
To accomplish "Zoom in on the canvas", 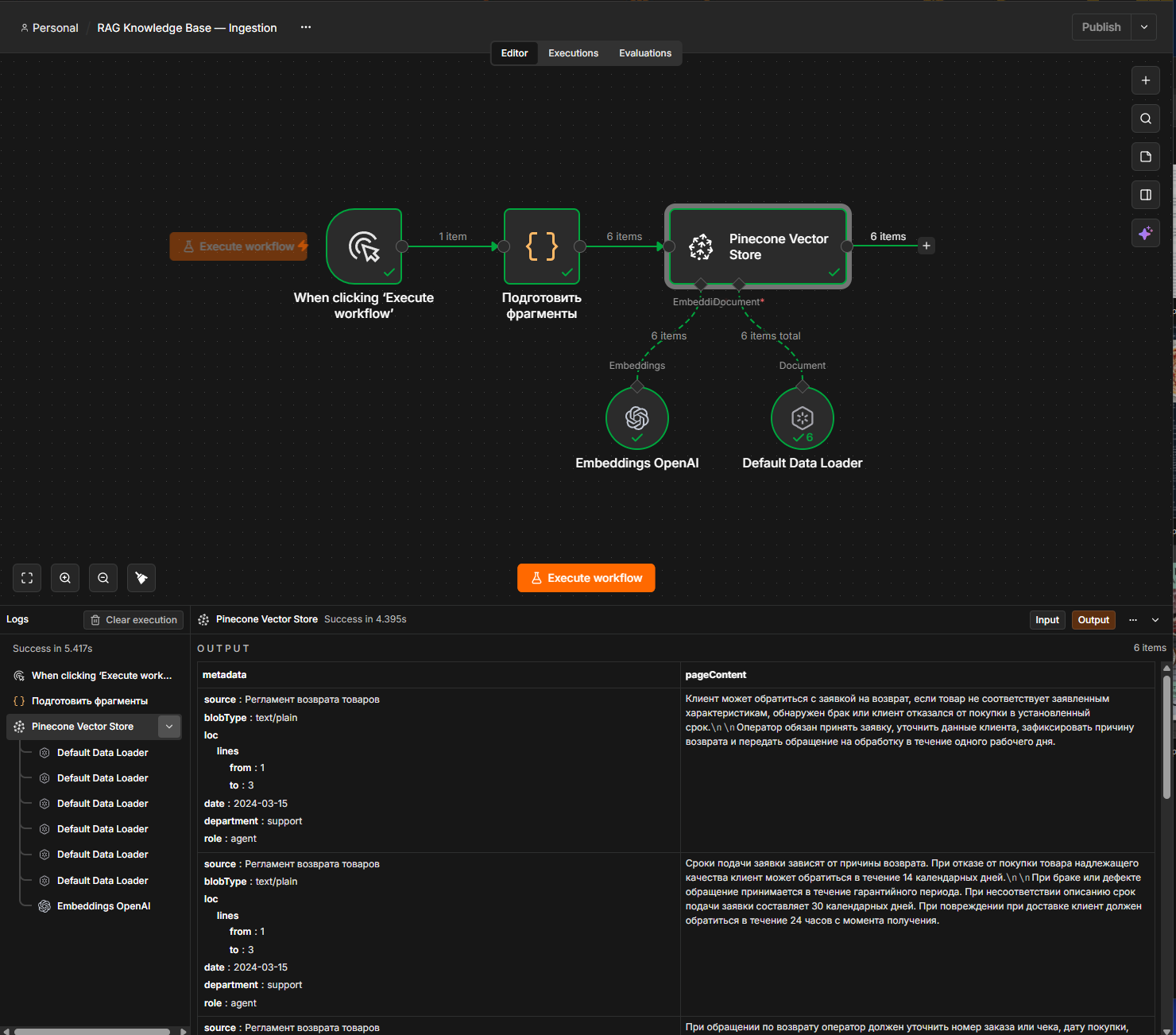I will 65,578.
